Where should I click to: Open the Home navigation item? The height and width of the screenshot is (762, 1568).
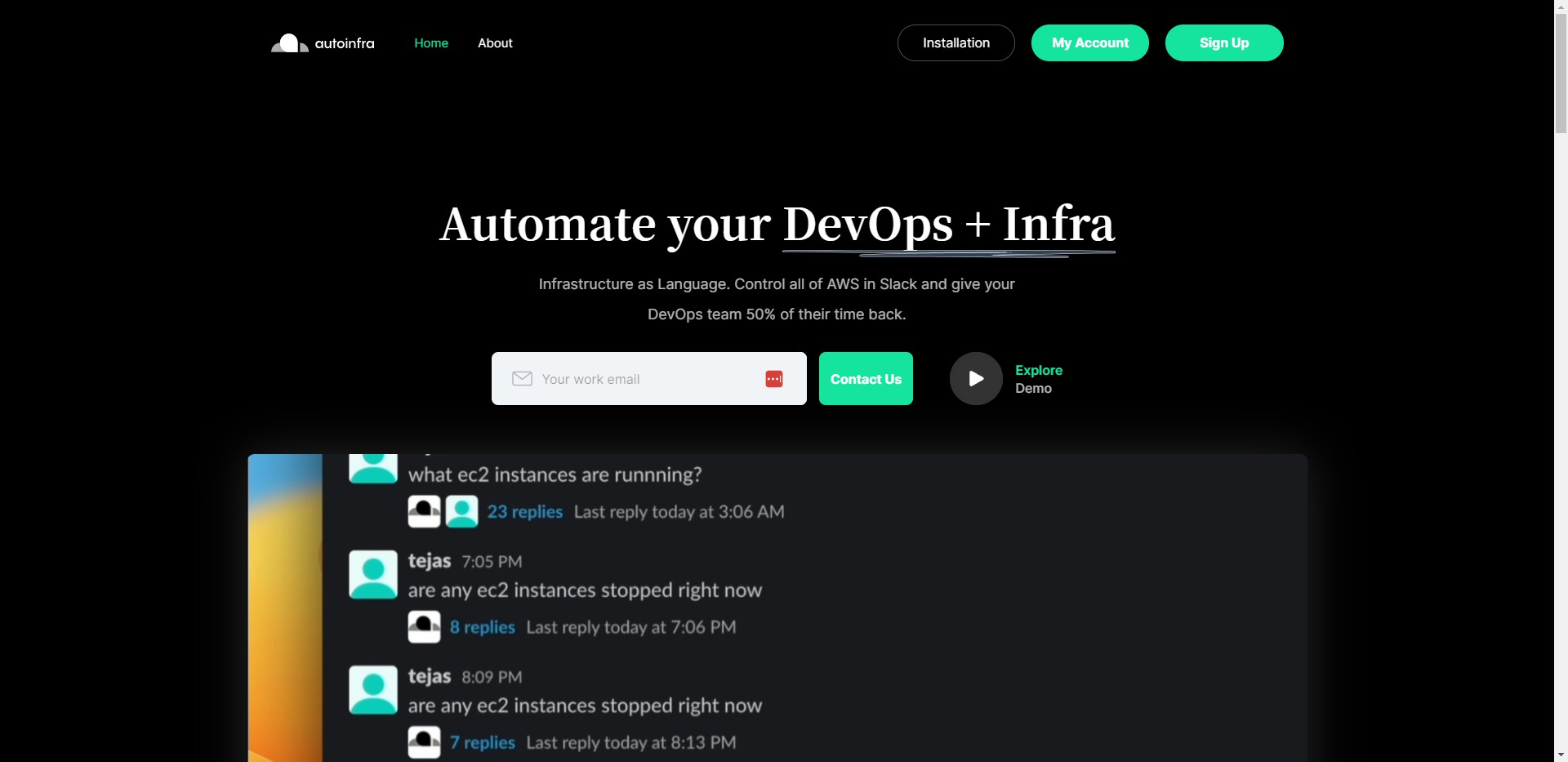[430, 43]
